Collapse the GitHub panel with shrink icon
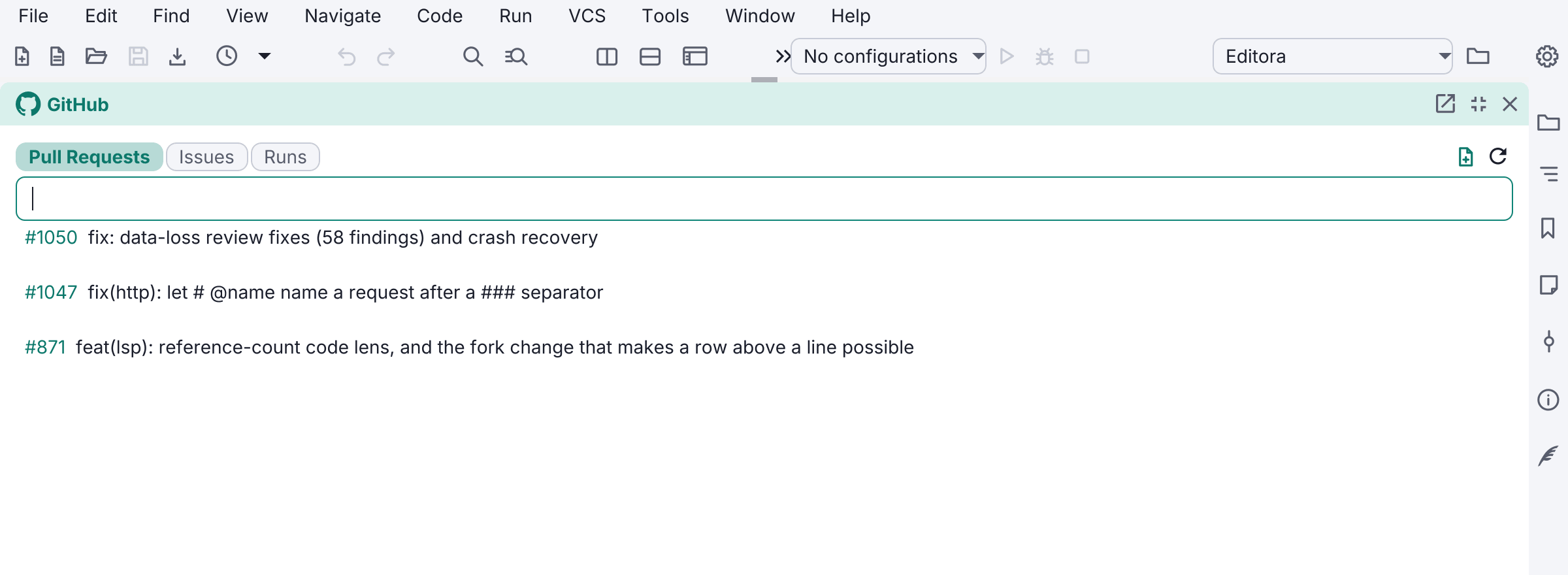This screenshot has height=575, width=1568. 1478,104
